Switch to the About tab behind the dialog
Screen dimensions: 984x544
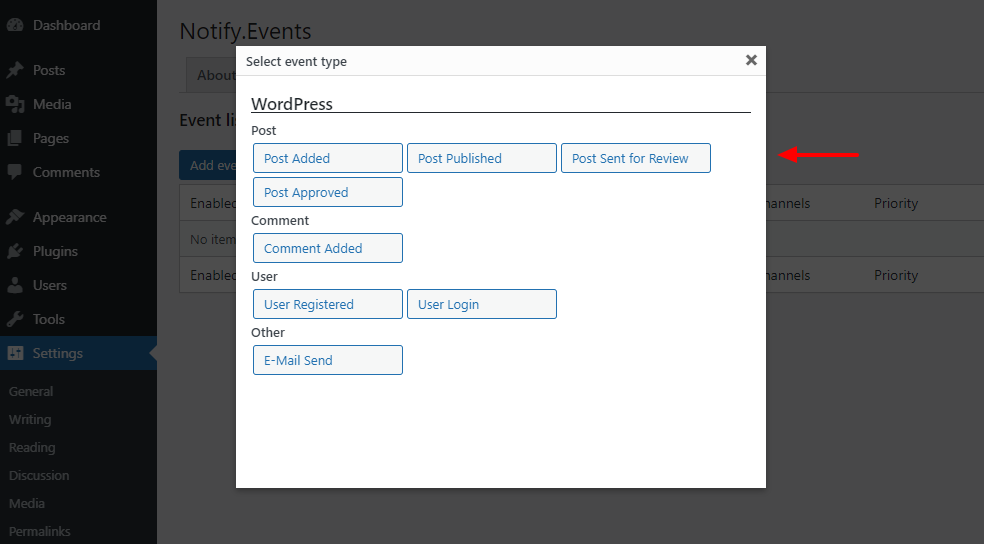(x=211, y=75)
